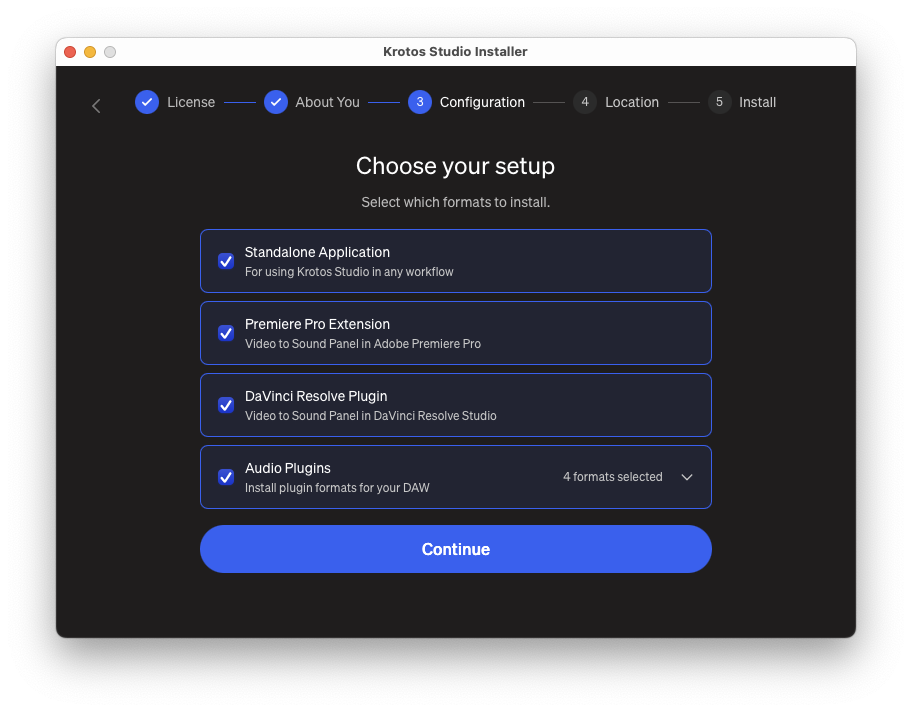Click the About You step checkmark circle
Screen dimensions: 912x712
(x=276, y=102)
